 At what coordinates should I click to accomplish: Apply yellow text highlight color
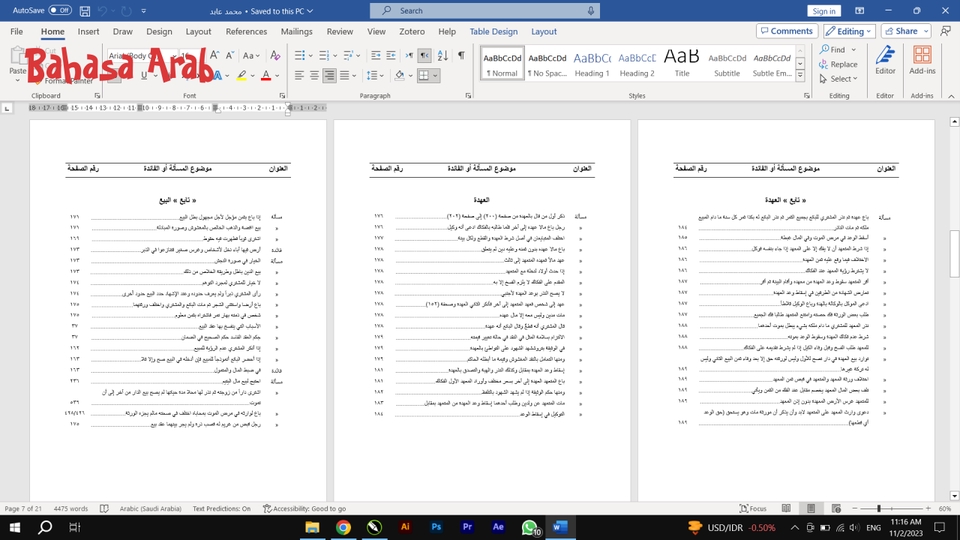[x=242, y=75]
